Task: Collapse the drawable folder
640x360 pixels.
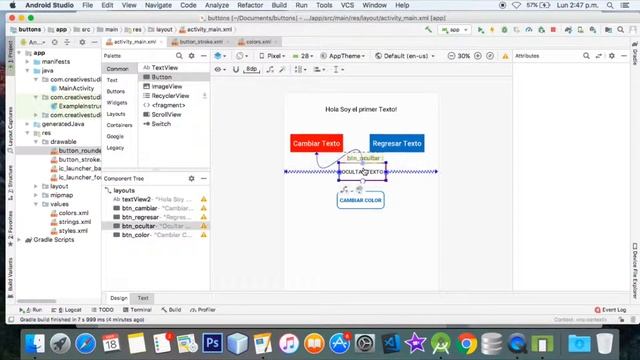Action: coord(36,142)
